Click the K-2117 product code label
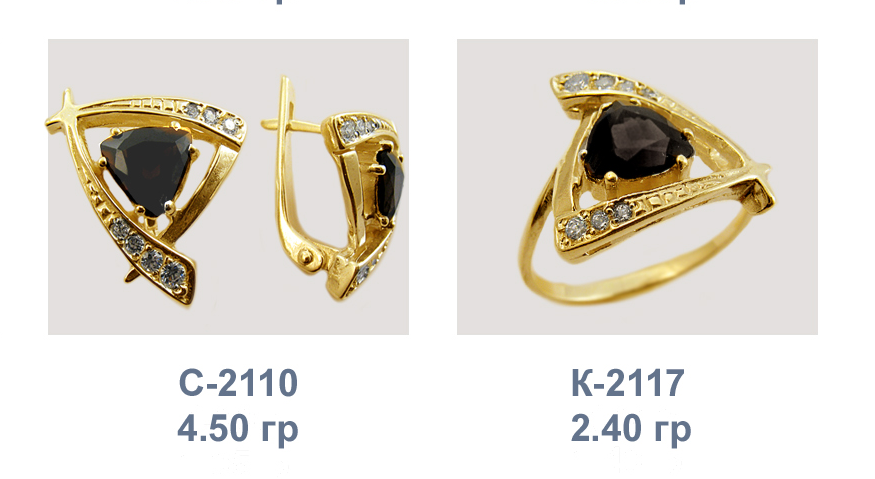The image size is (875, 479). [x=628, y=383]
